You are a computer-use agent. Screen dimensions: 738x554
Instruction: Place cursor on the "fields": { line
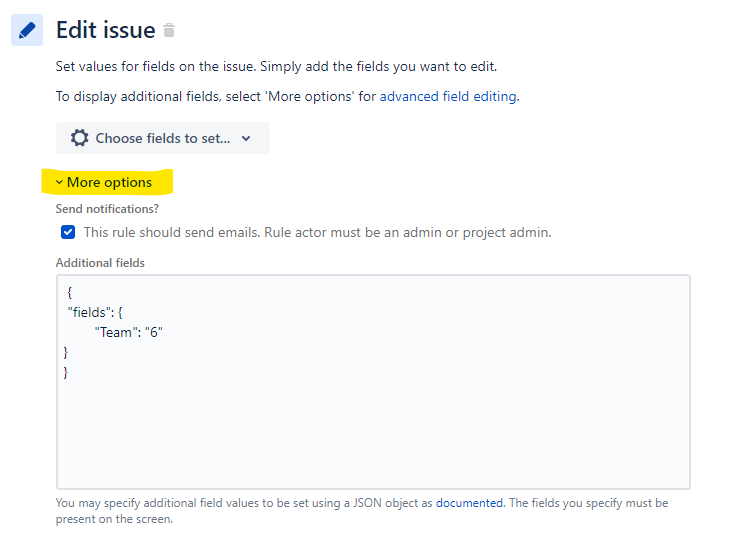[x=95, y=313]
